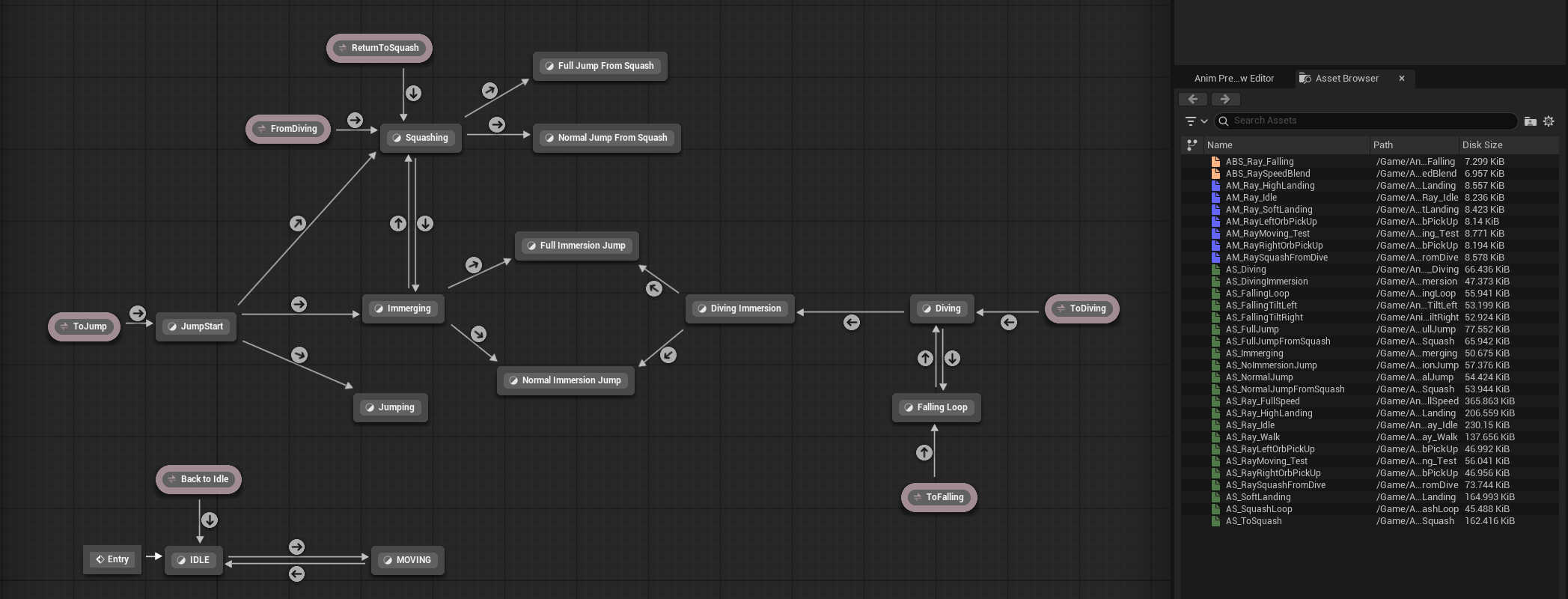This screenshot has width=1568, height=599.
Task: Open the asset filter dropdown
Action: coord(1196,121)
